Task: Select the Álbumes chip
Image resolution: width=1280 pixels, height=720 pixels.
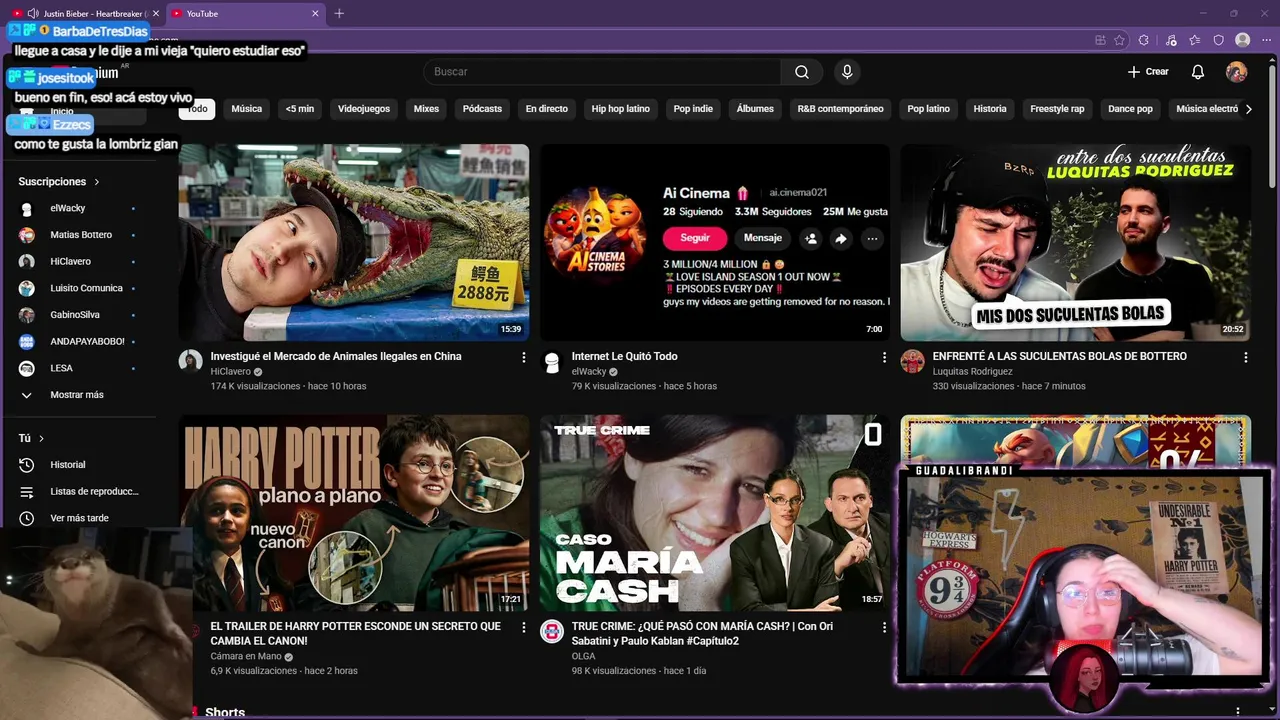Action: pos(755,109)
